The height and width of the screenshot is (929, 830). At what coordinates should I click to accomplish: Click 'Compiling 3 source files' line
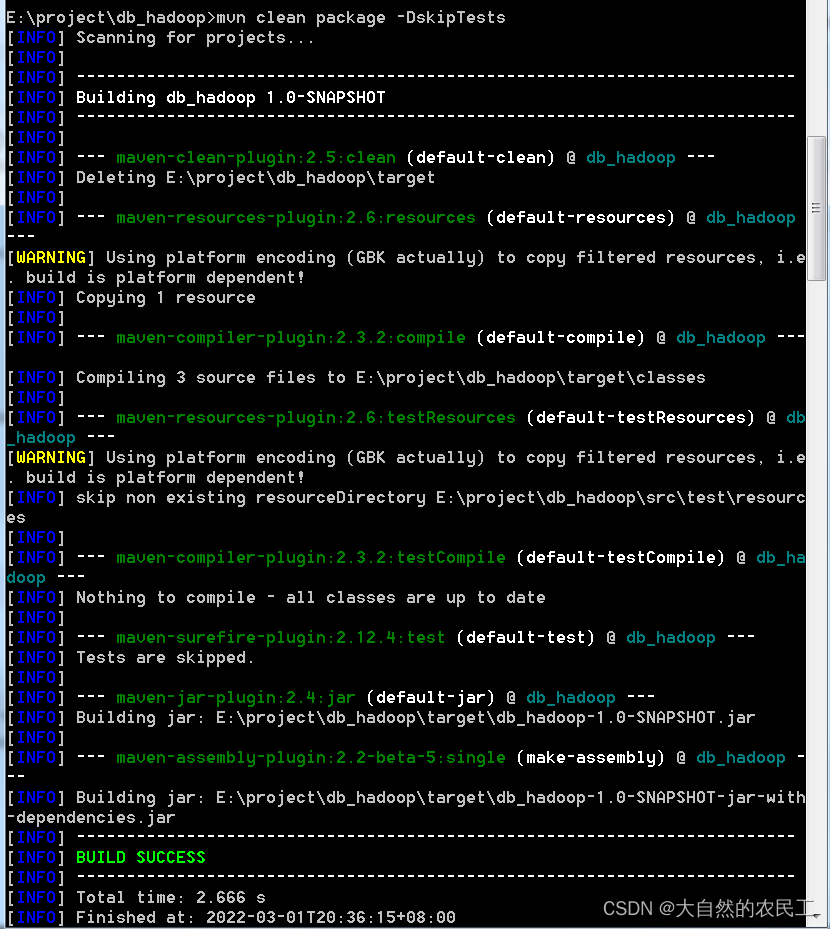coord(390,377)
